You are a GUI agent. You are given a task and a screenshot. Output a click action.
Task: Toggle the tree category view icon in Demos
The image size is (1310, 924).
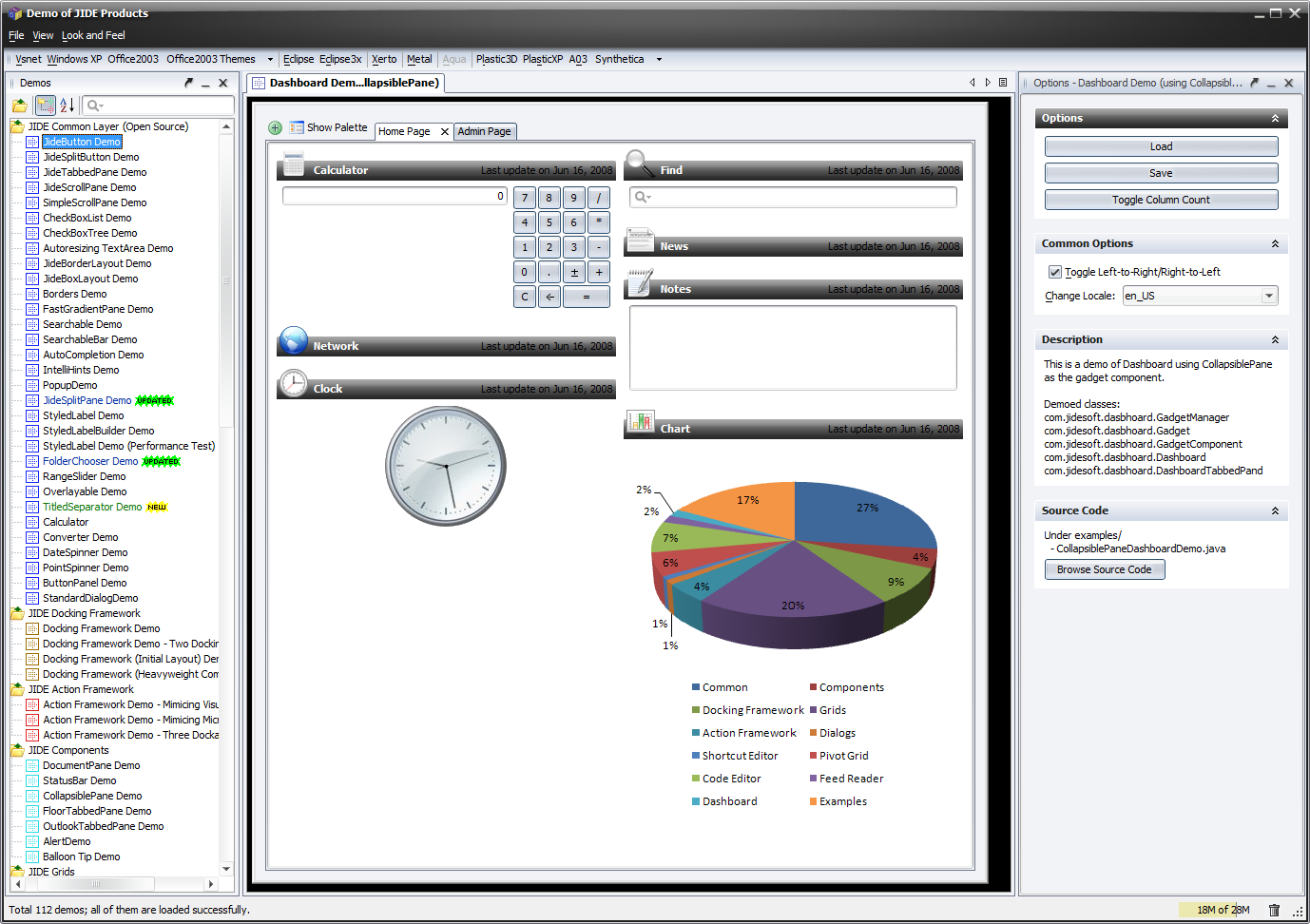[46, 105]
